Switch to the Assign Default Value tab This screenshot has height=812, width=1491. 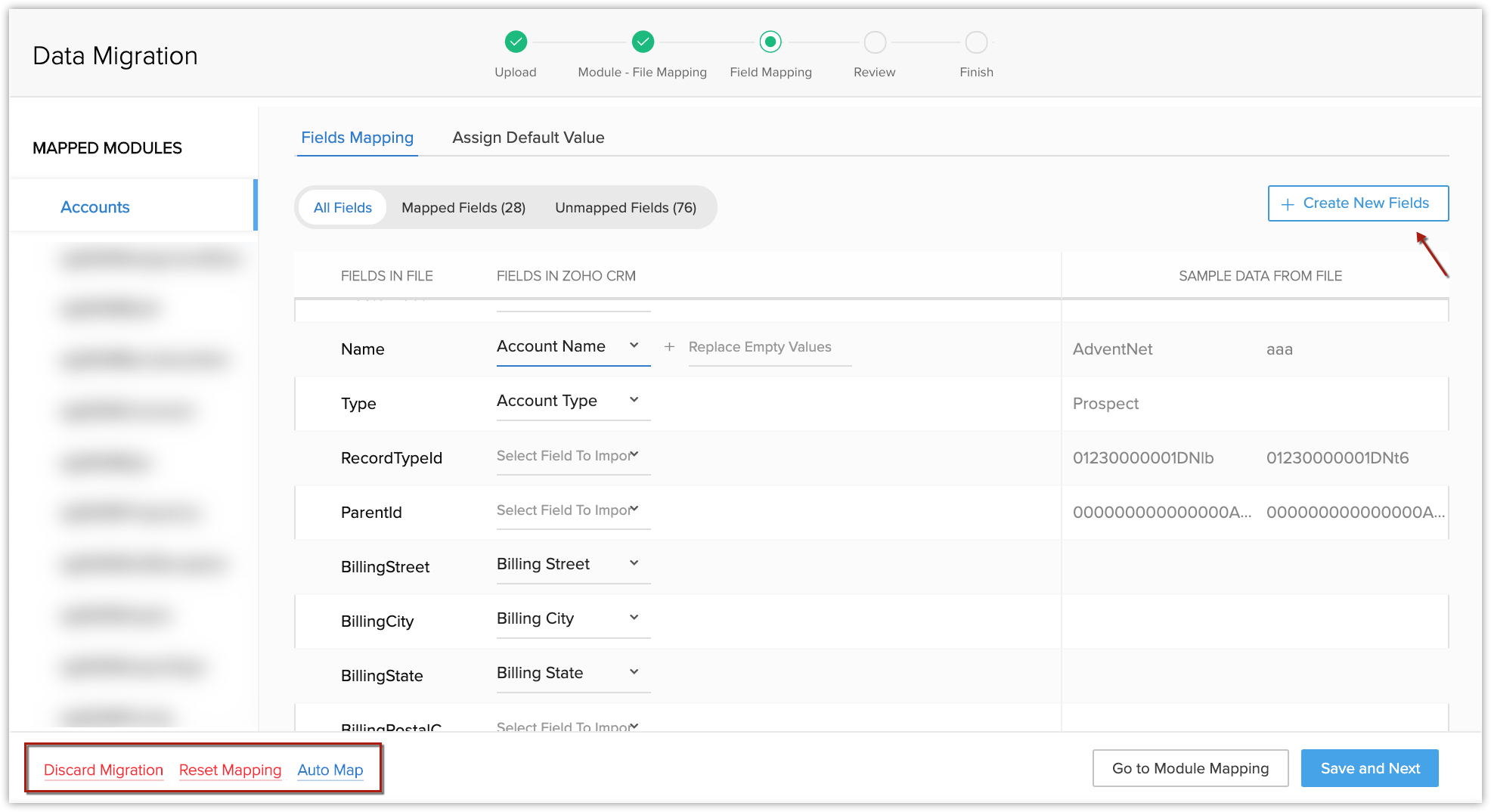point(528,138)
